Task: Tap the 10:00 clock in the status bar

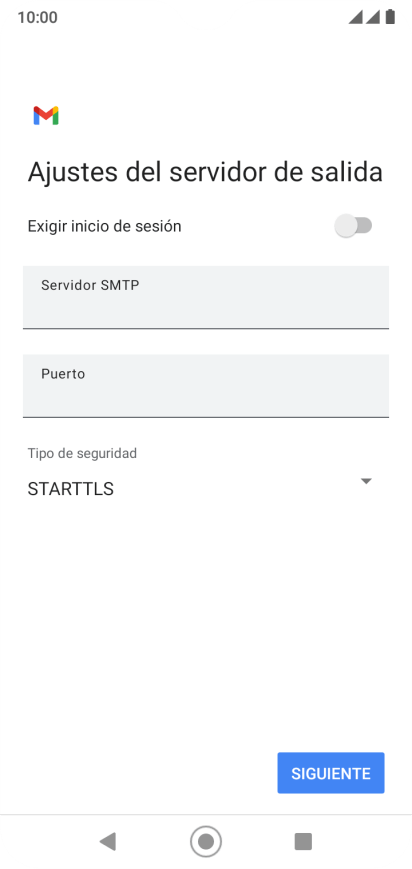Action: 37,17
